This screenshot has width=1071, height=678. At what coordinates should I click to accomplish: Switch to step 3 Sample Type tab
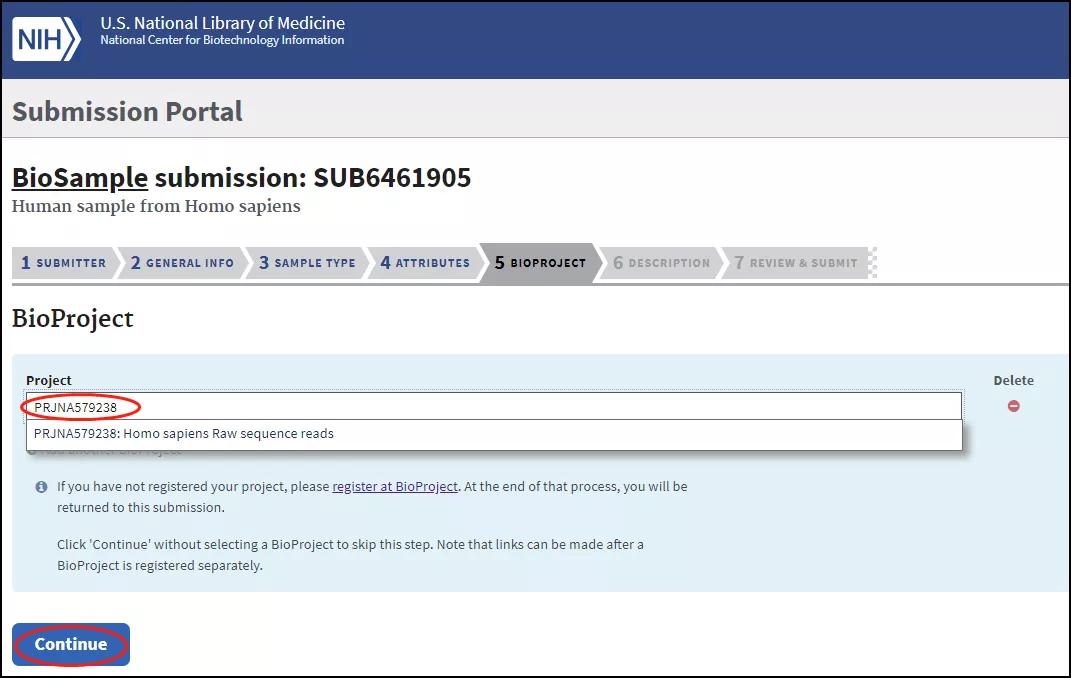307,263
